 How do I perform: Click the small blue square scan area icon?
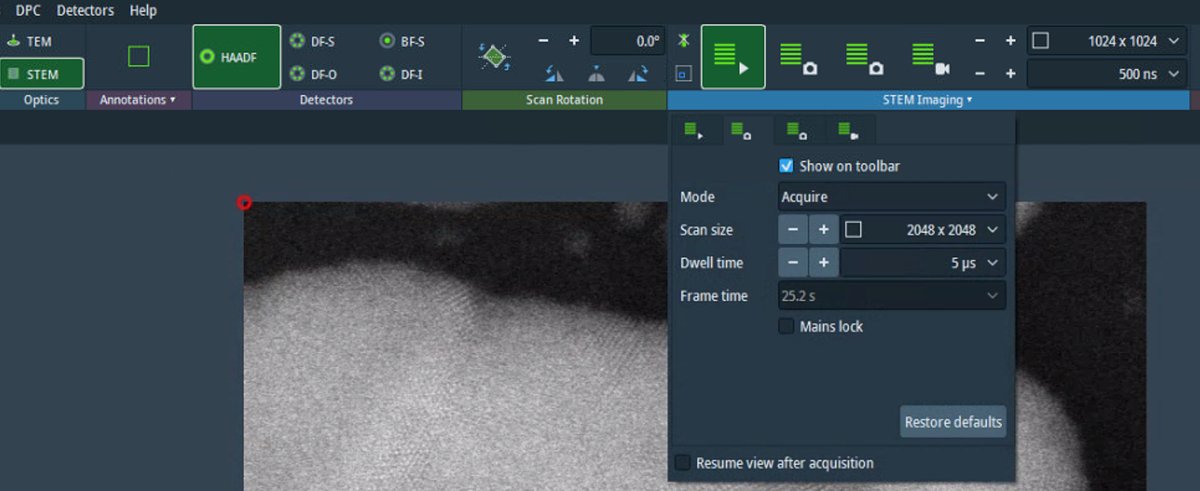683,73
